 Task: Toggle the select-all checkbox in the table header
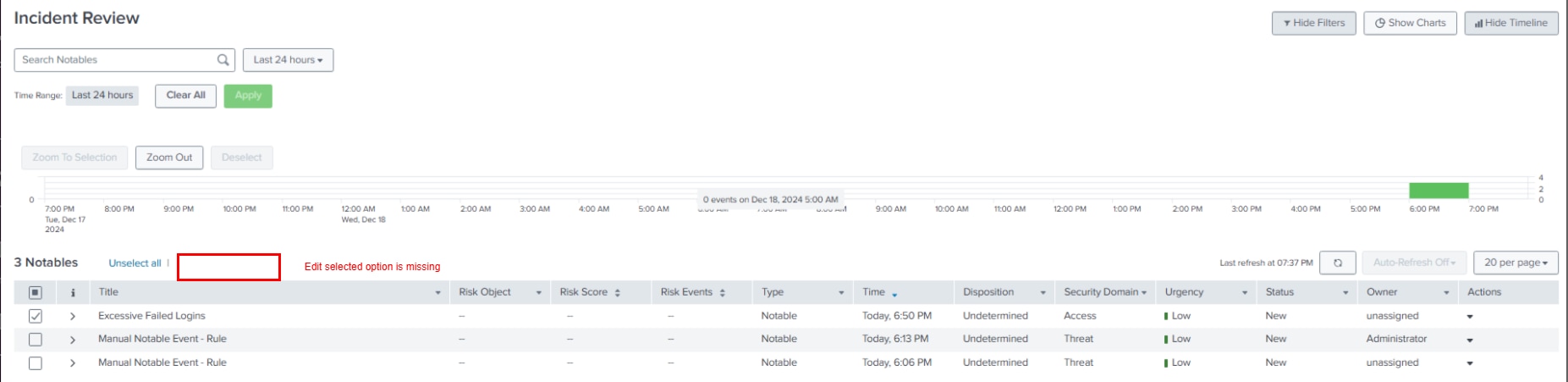[x=36, y=292]
